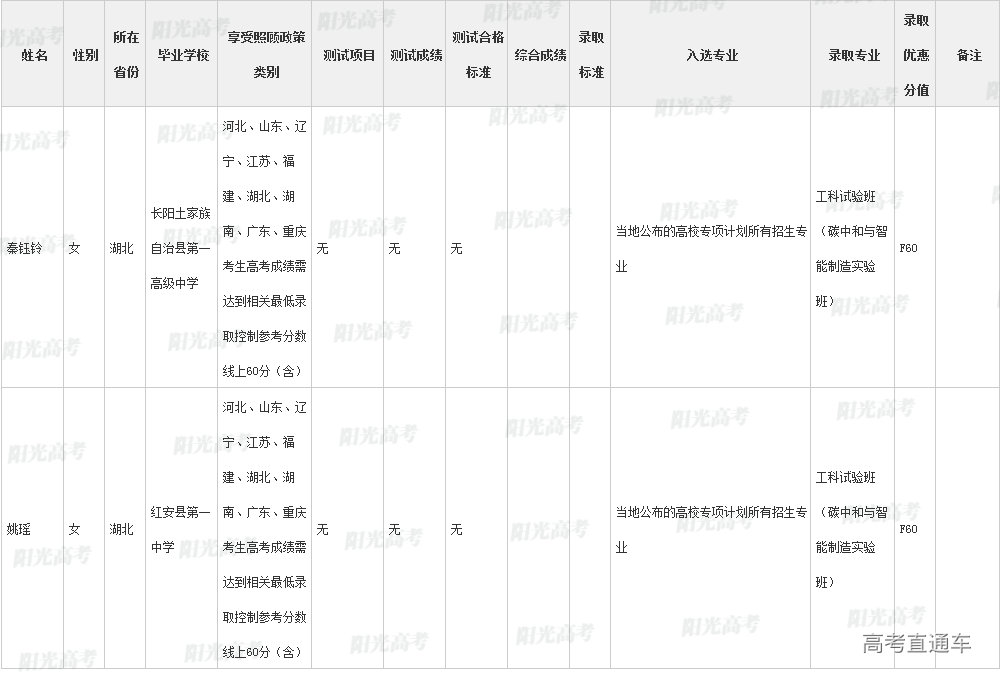Image resolution: width=1000 pixels, height=683 pixels.
Task: Click the 姓名 column header
Action: [34, 56]
